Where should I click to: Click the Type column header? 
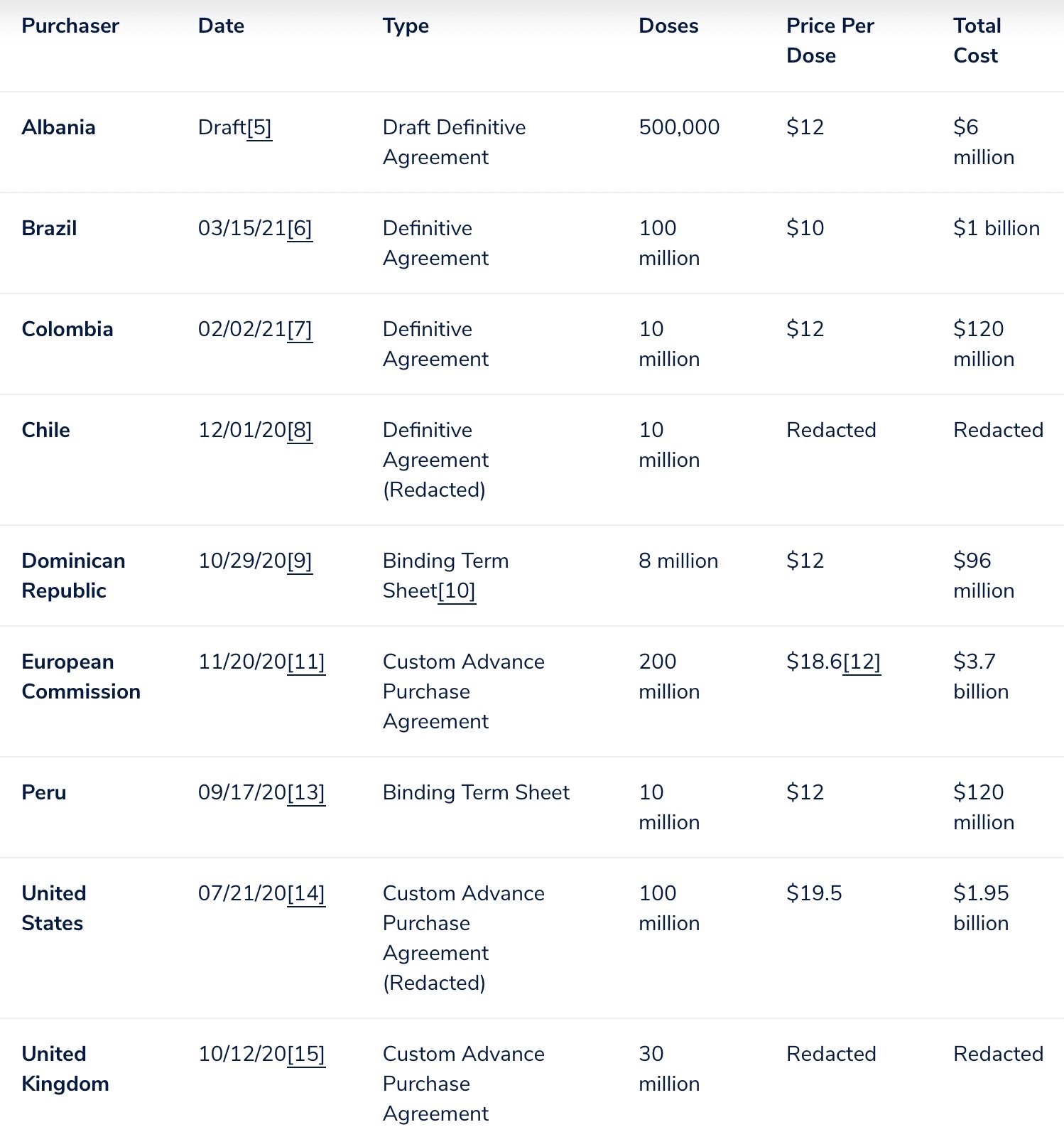click(406, 26)
